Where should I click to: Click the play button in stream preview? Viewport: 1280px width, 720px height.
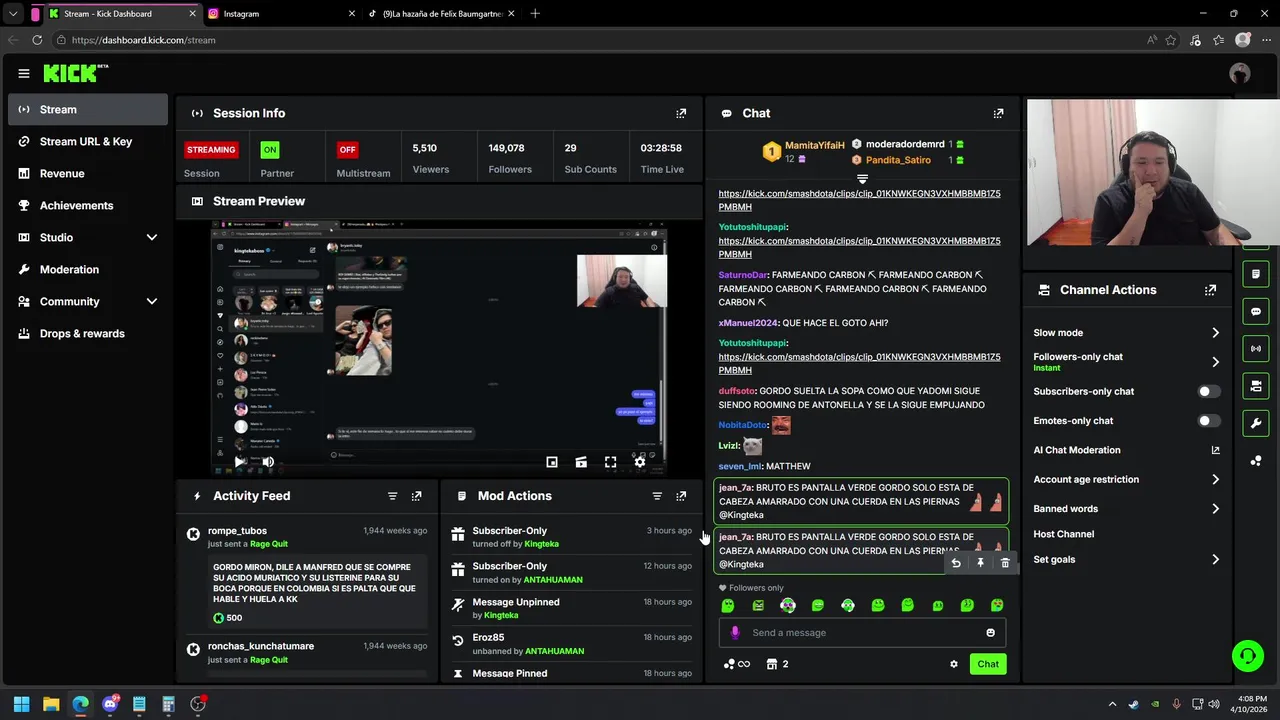click(x=240, y=462)
